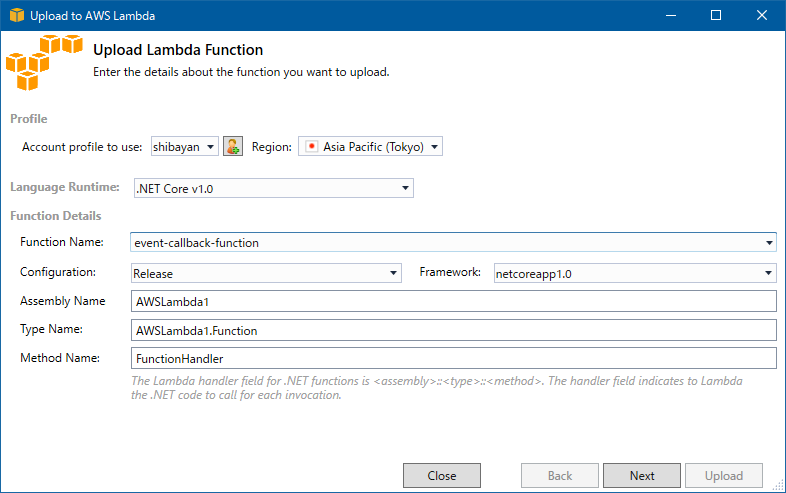Click the Upload Lambda Function heading

(178, 50)
